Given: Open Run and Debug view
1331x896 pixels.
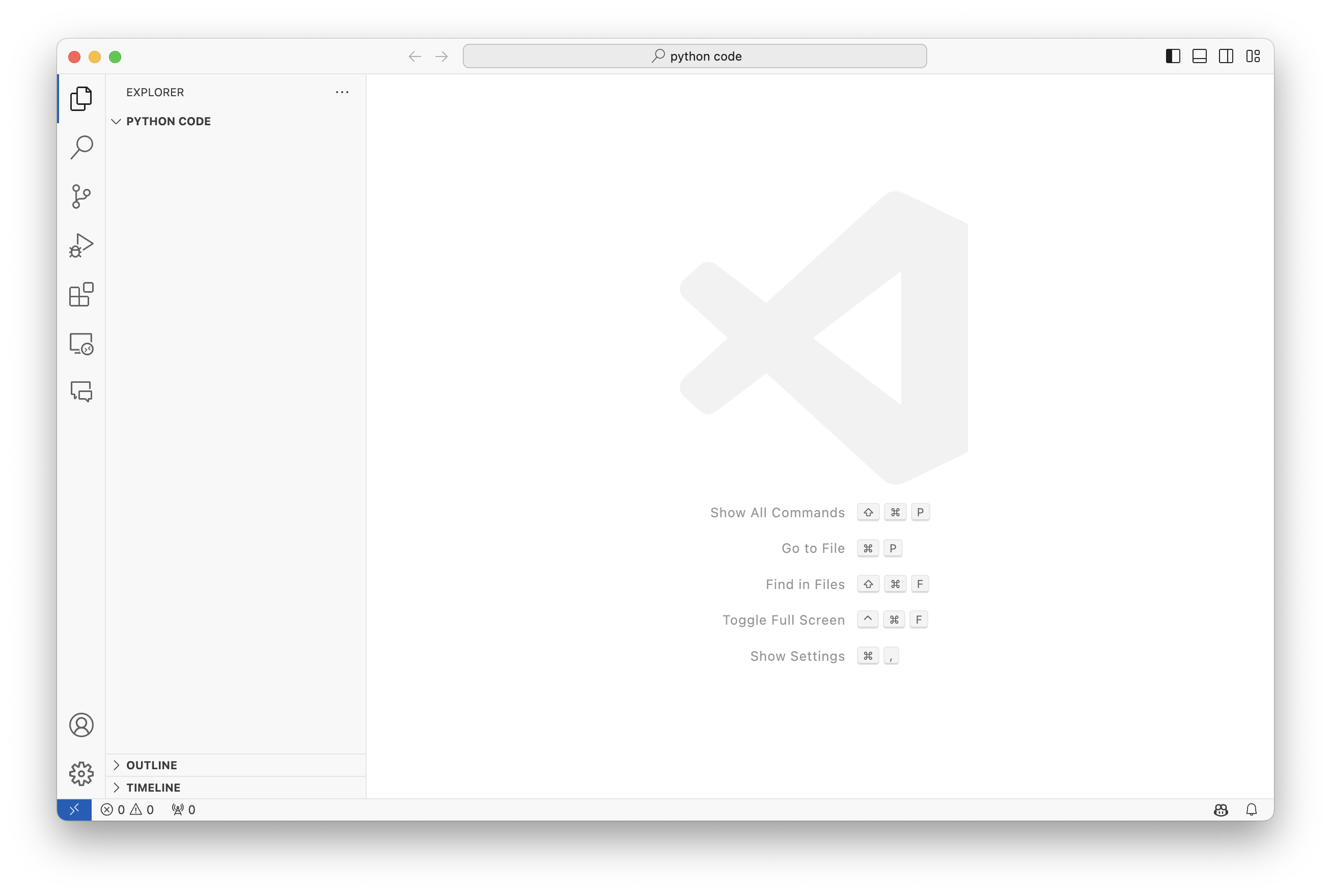Looking at the screenshot, I should tap(81, 246).
